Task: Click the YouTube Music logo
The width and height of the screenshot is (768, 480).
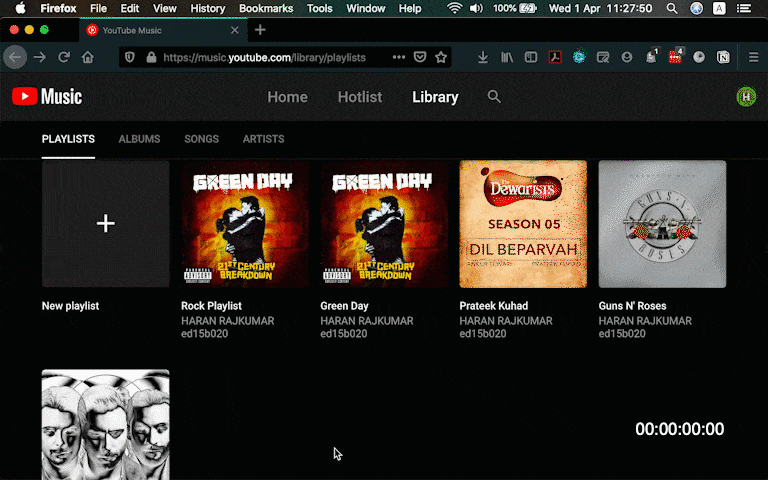Action: click(x=47, y=96)
